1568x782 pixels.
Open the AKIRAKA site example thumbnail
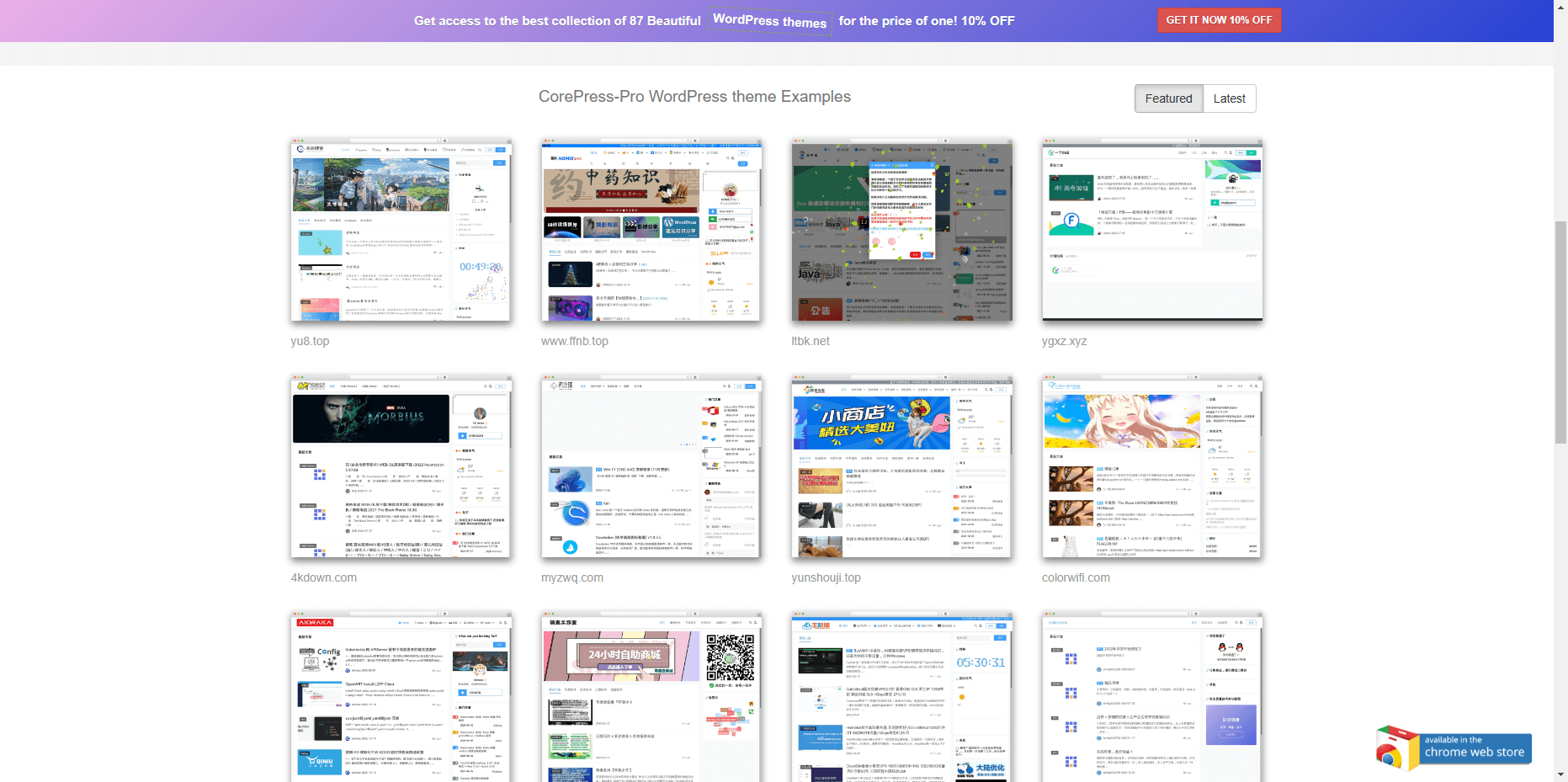coord(401,697)
